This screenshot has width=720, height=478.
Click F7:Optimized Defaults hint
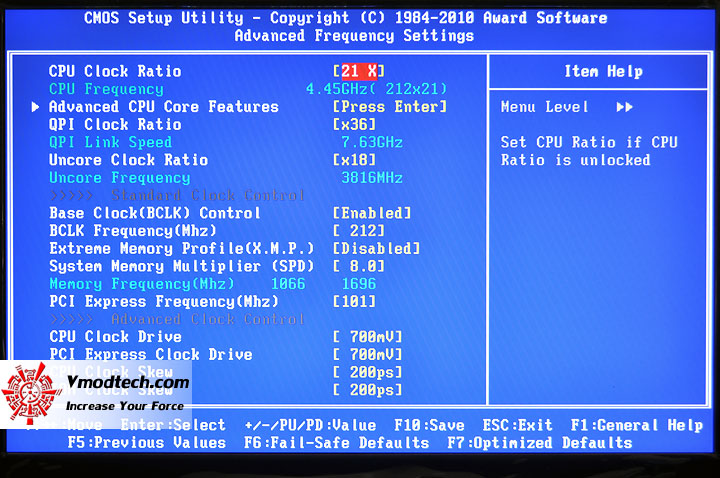pos(540,443)
